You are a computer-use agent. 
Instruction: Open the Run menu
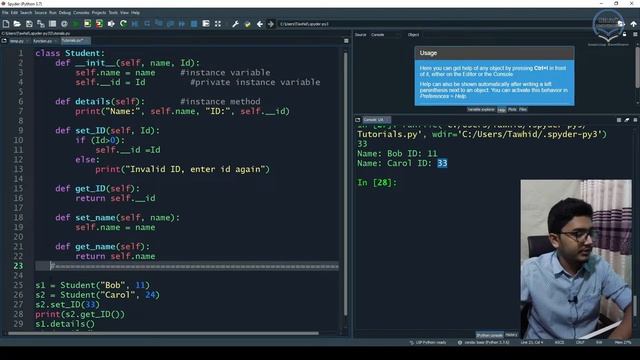(x=53, y=13)
